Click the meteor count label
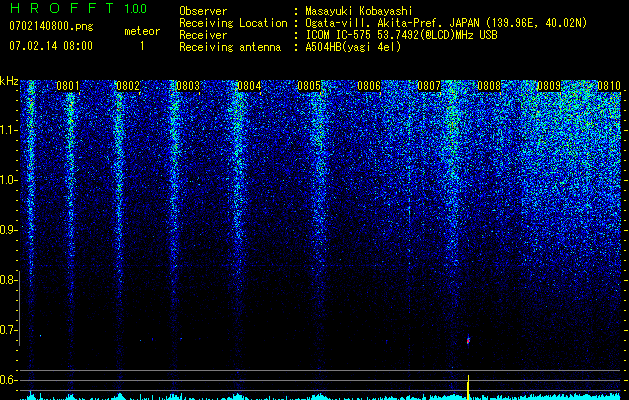The width and height of the screenshot is (629, 400). [x=142, y=31]
